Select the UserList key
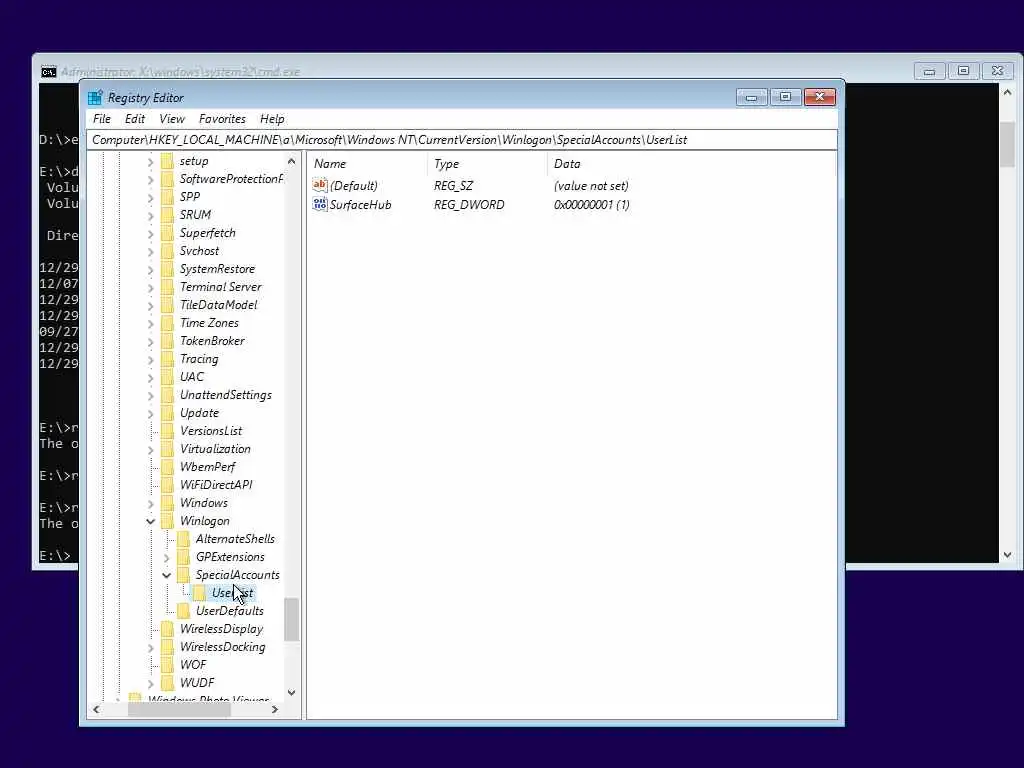This screenshot has width=1024, height=768. (232, 593)
